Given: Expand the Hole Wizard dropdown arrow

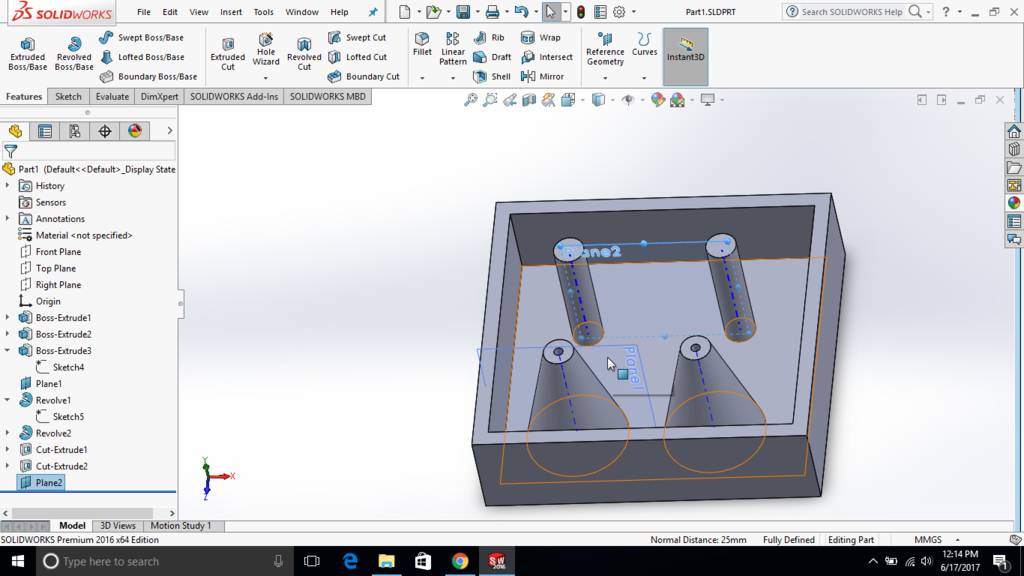Looking at the screenshot, I should coord(266,78).
